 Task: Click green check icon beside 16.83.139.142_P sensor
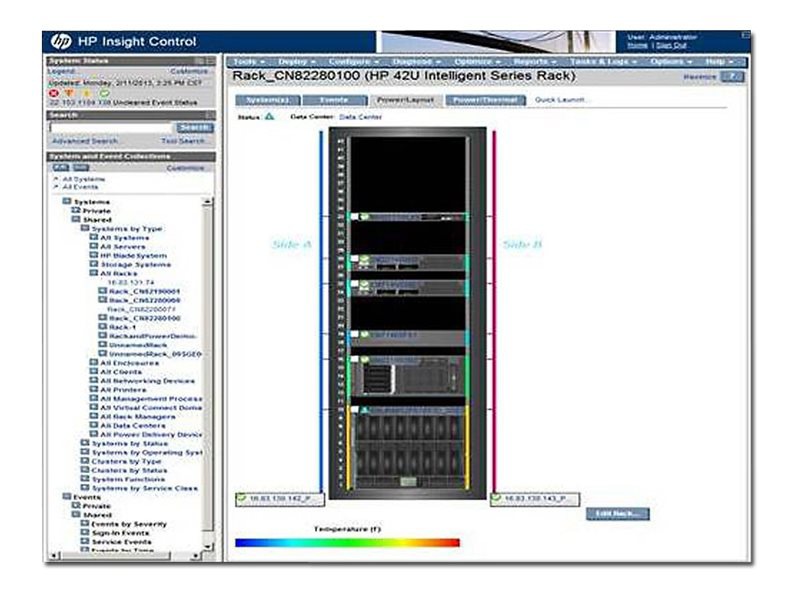(239, 495)
